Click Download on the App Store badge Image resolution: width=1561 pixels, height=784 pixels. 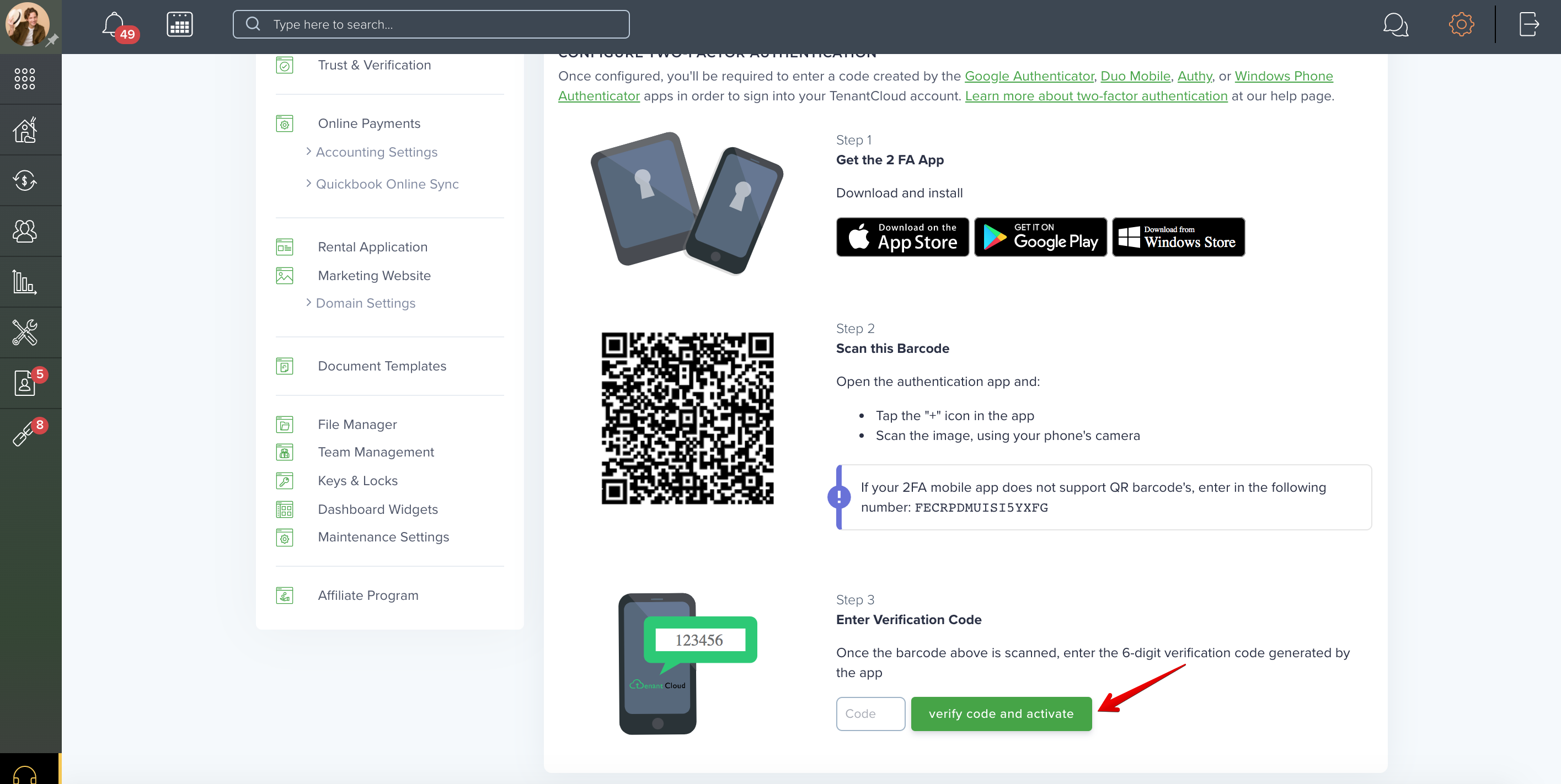[902, 237]
